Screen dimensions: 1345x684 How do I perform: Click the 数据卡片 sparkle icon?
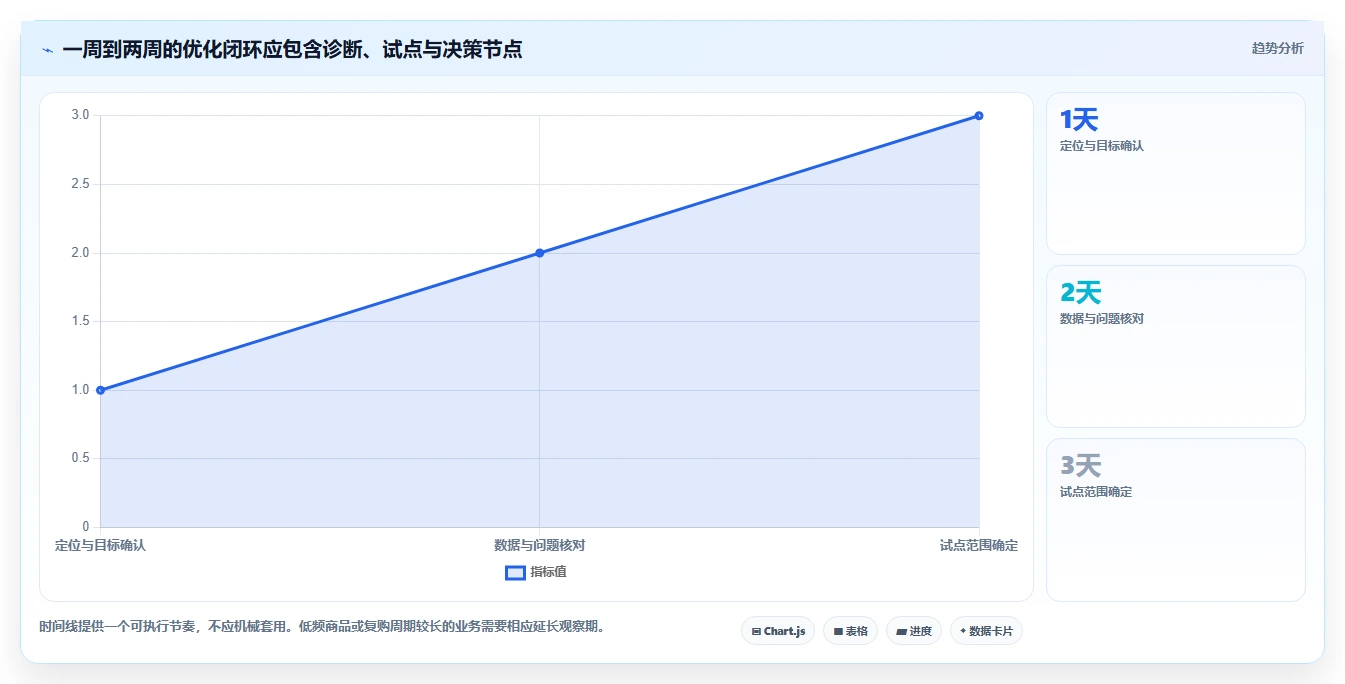[x=963, y=631]
